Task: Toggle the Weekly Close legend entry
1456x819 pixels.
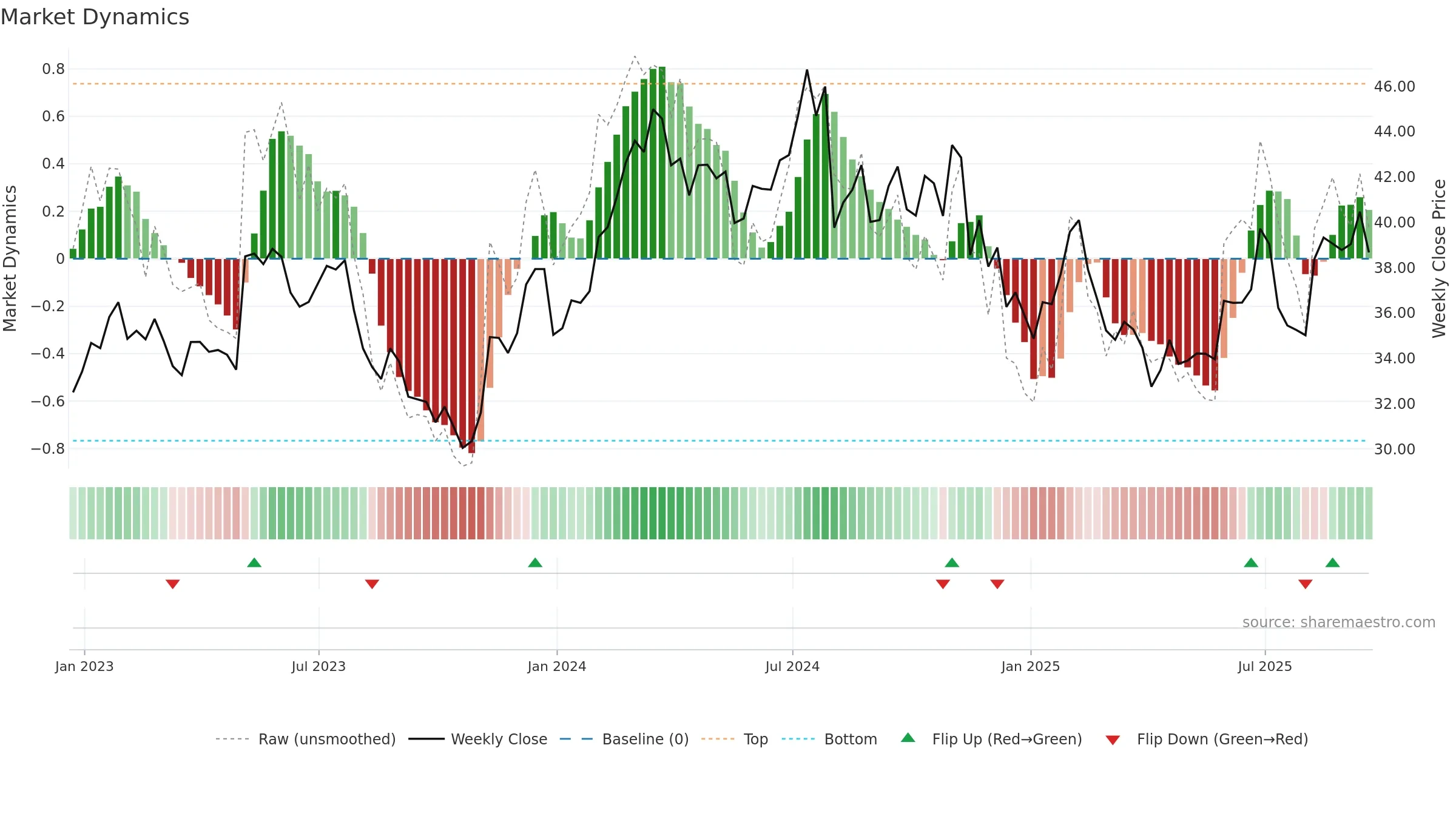Action: pos(478,739)
